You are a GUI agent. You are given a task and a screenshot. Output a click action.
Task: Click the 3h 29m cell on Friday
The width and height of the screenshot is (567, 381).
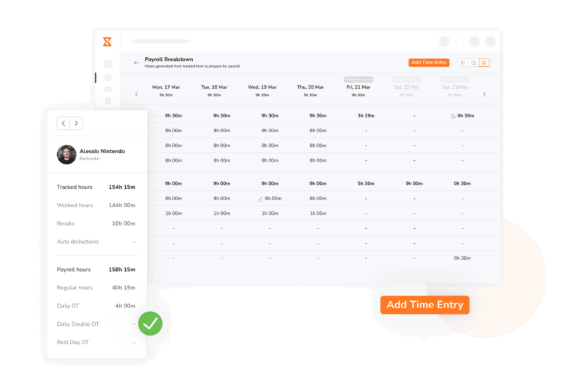tap(366, 116)
